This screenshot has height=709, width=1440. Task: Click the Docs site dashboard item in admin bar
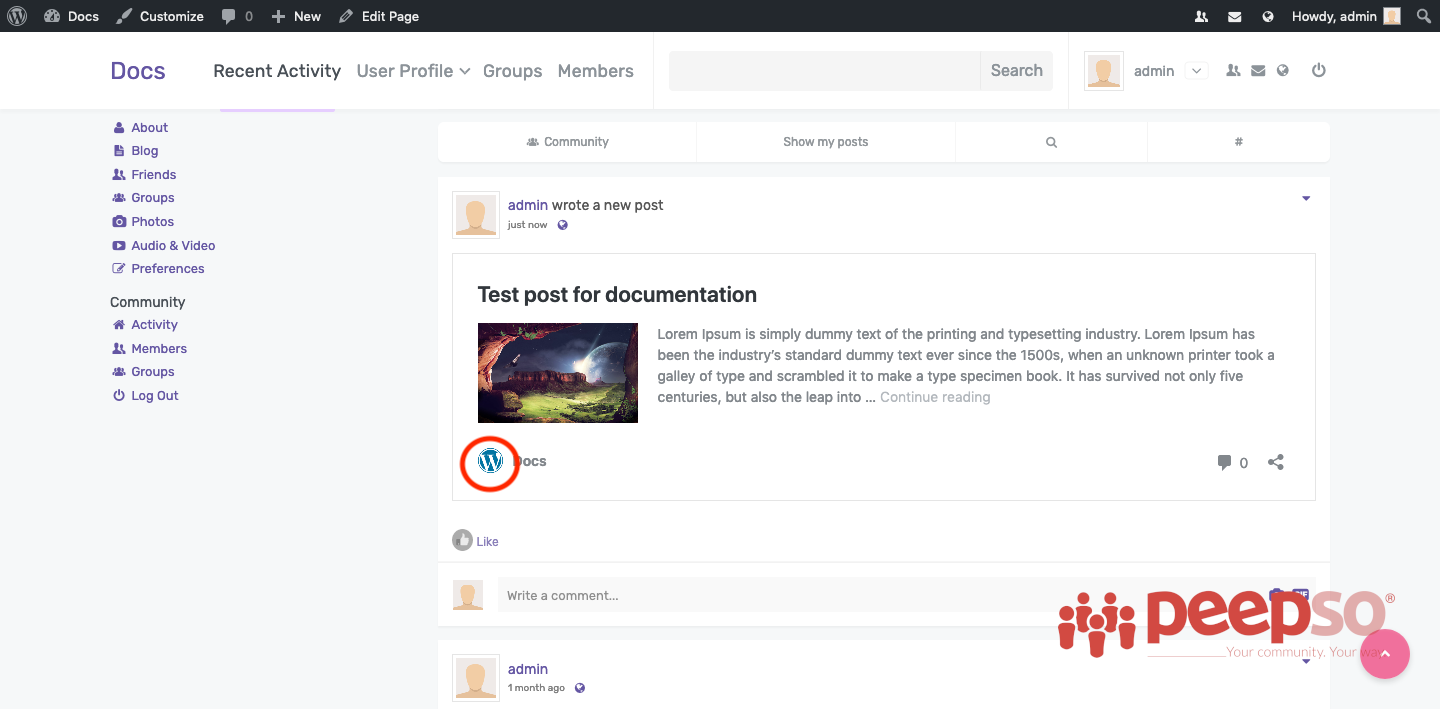pos(71,16)
